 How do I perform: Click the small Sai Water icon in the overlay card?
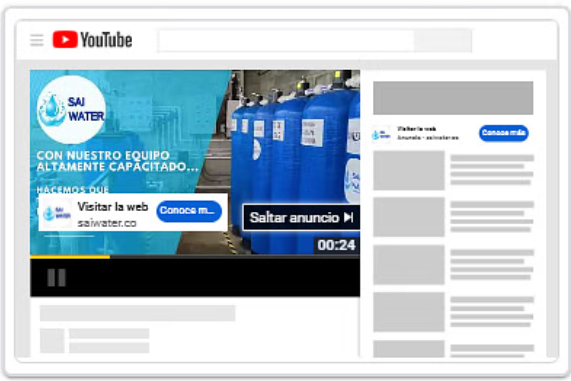(x=57, y=214)
